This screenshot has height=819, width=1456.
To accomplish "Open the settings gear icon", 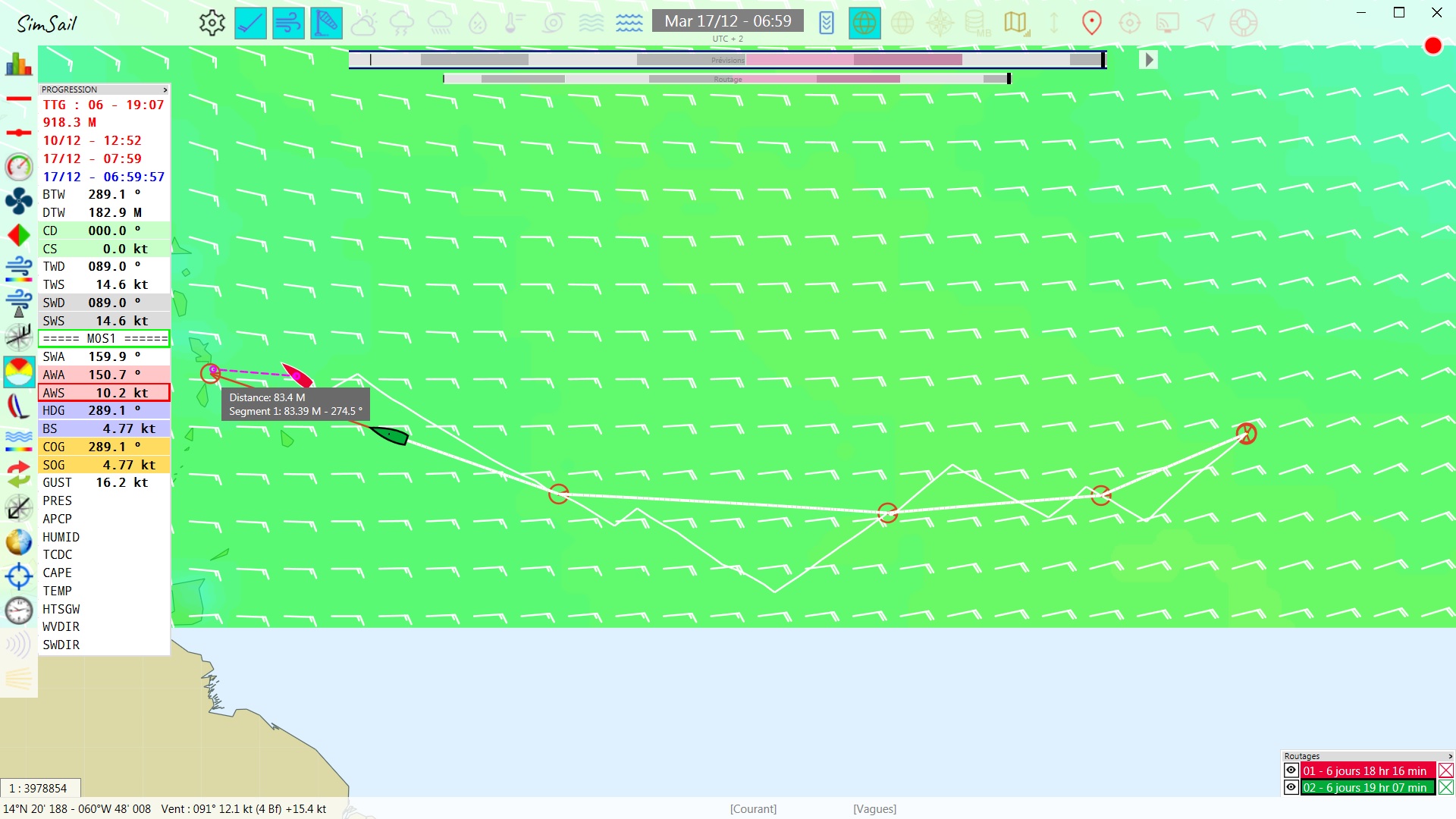I will coord(212,23).
